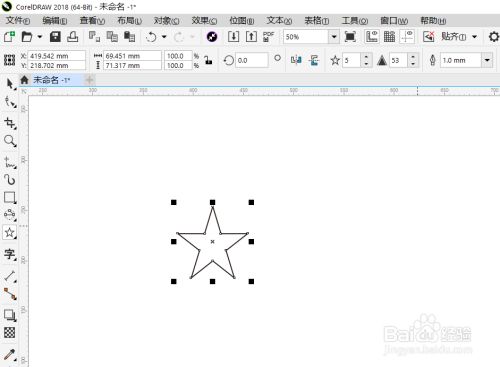This screenshot has height=367, width=500.
Task: Choose the Parallel Dimension line tool
Action: 10,276
